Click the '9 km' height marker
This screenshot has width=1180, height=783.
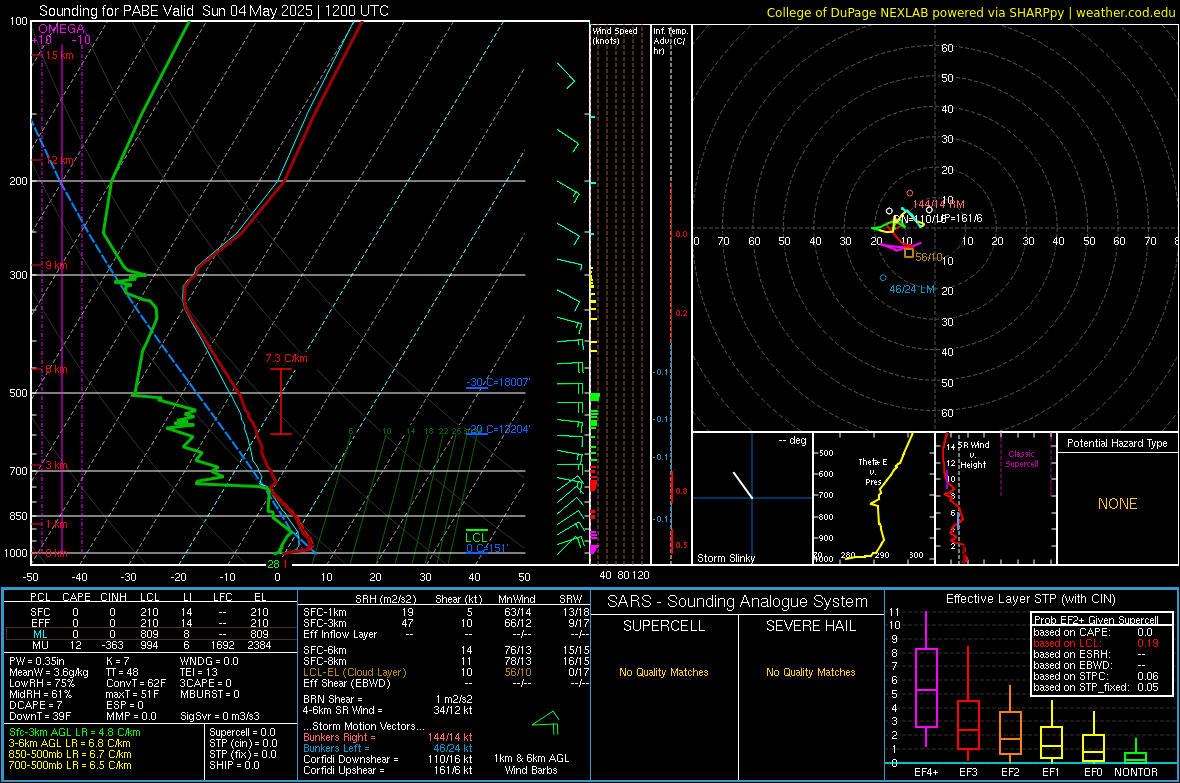(56, 265)
